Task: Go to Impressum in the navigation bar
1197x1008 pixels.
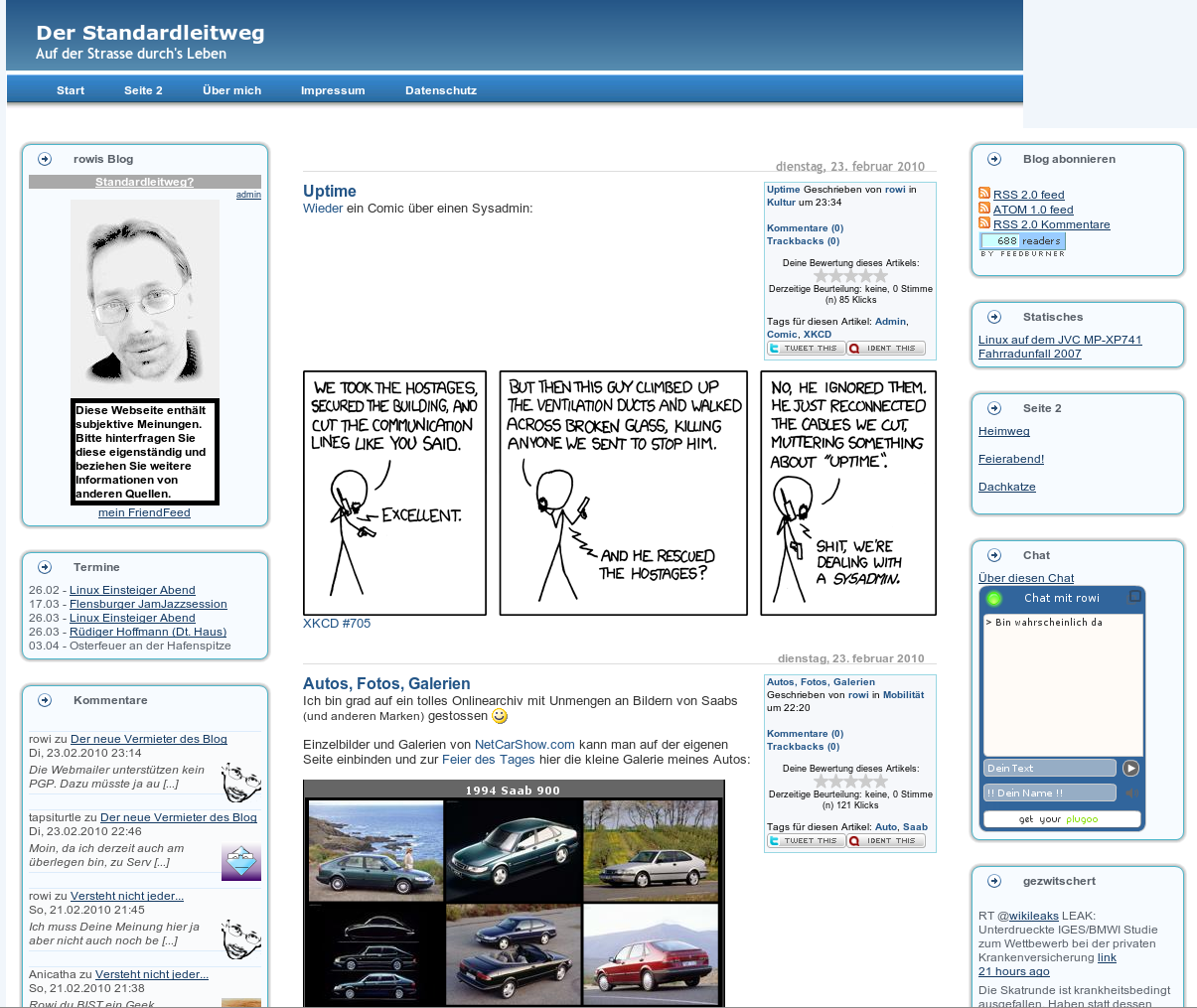Action: click(x=333, y=90)
